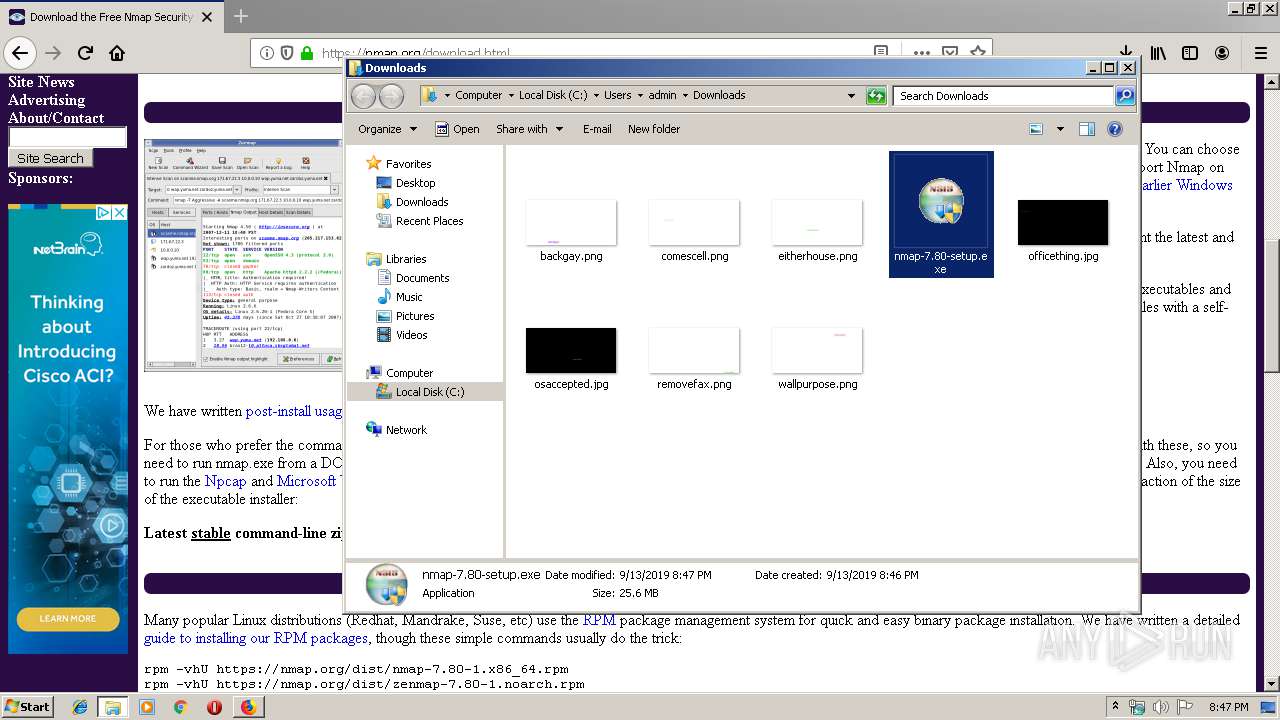Select removefax.png file
1280x720 pixels.
(694, 358)
